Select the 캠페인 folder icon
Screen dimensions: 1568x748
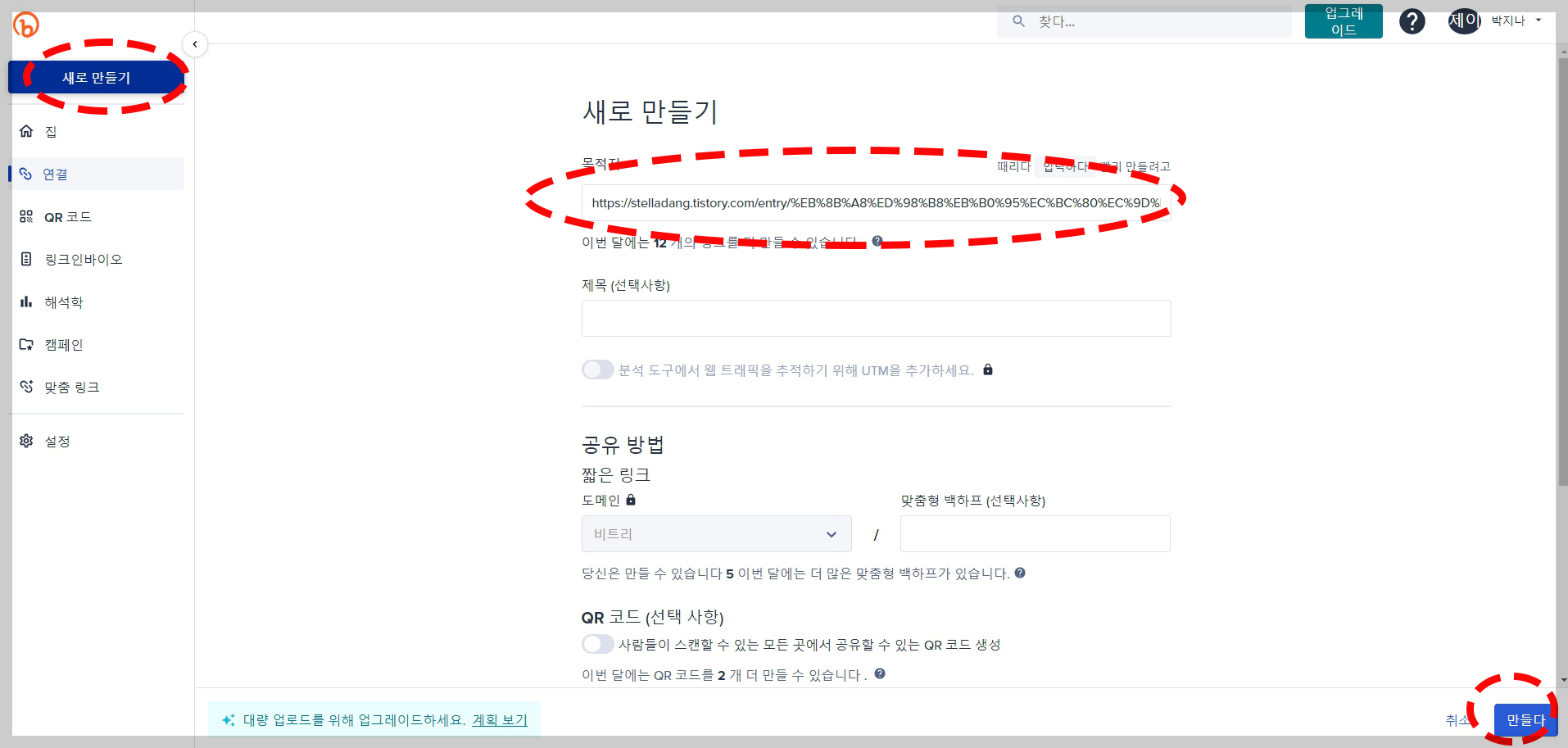tap(25, 344)
